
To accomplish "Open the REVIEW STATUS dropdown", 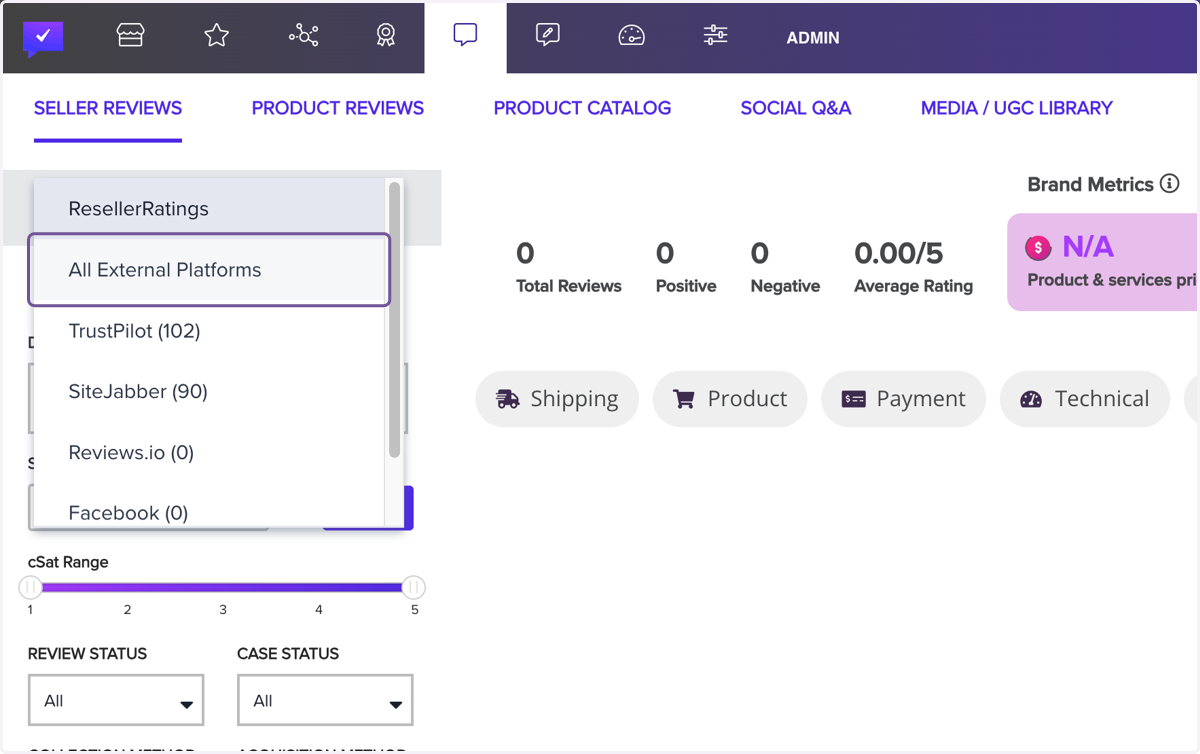I will pos(116,700).
